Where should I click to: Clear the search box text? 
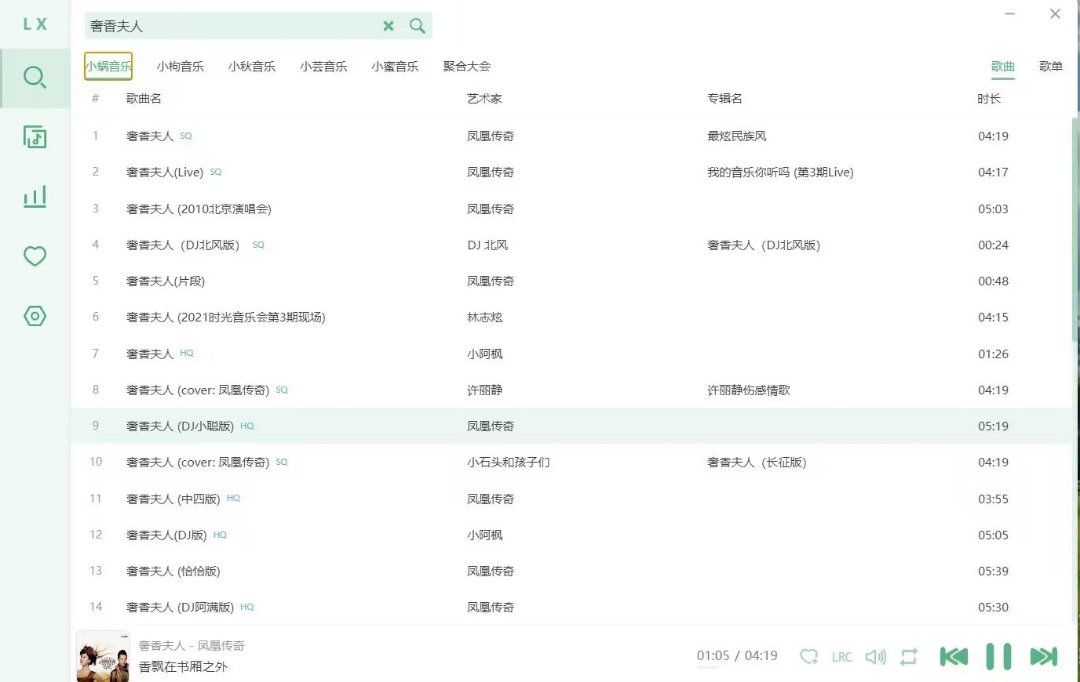point(388,26)
